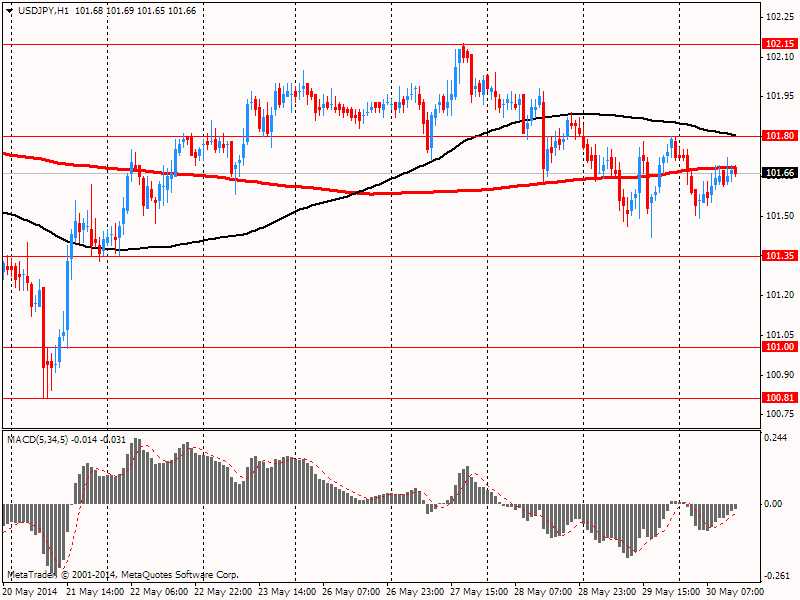Click the 101.35 red price level label
800x600 pixels.
(x=780, y=256)
